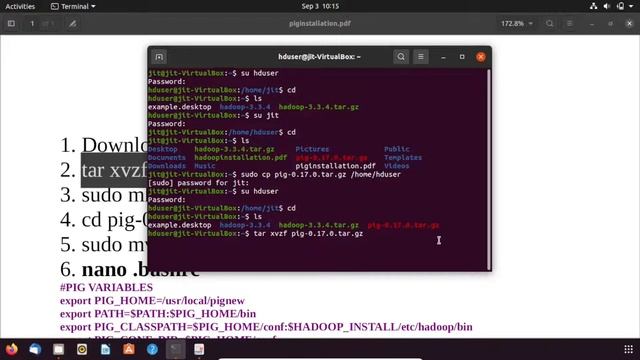The height and width of the screenshot is (360, 640).
Task: Open Ubuntu Software store in dock
Action: coord(129,349)
